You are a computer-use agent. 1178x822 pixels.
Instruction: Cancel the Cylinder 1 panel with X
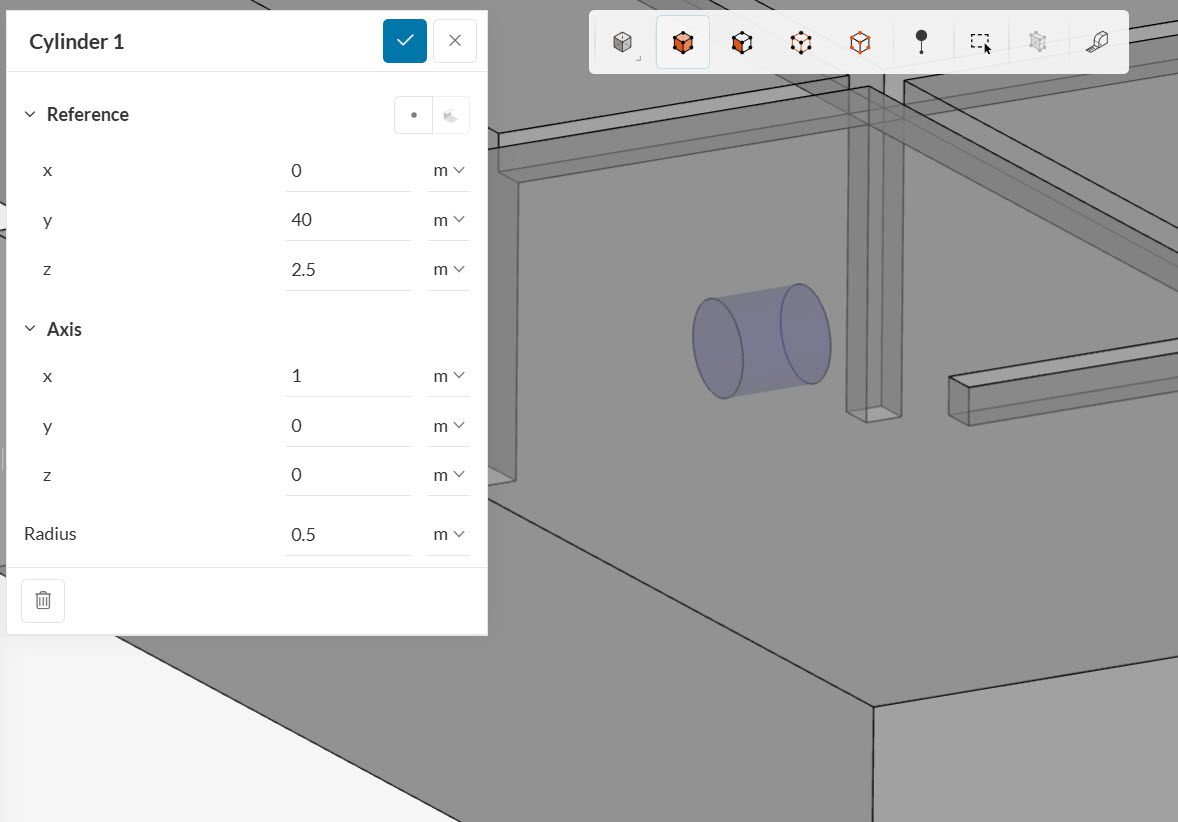coord(455,41)
